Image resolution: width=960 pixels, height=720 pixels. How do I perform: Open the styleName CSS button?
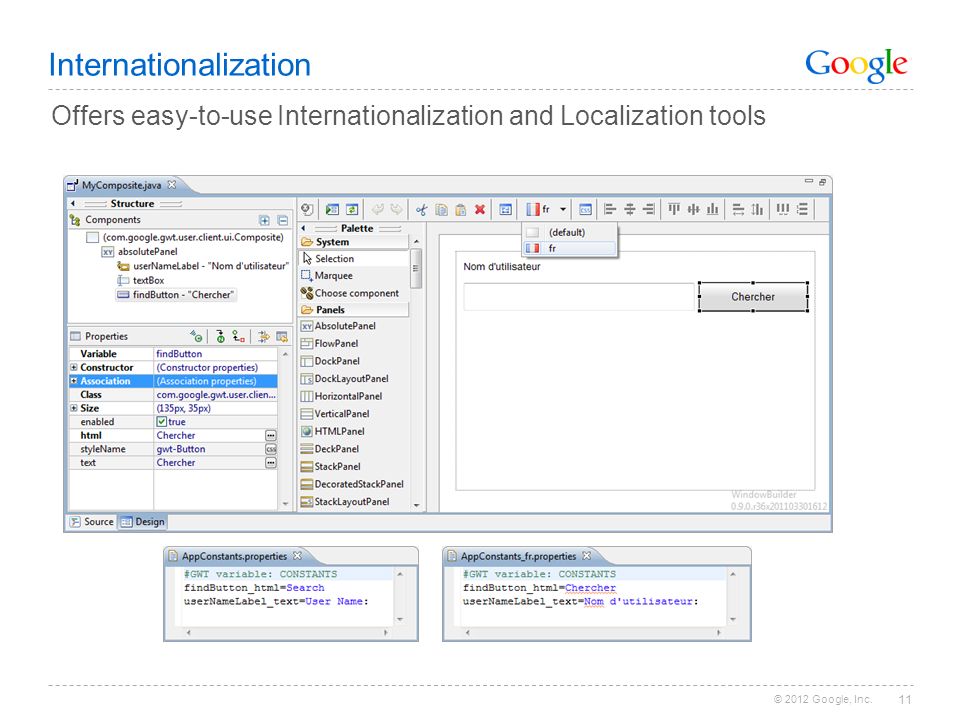pyautogui.click(x=271, y=449)
